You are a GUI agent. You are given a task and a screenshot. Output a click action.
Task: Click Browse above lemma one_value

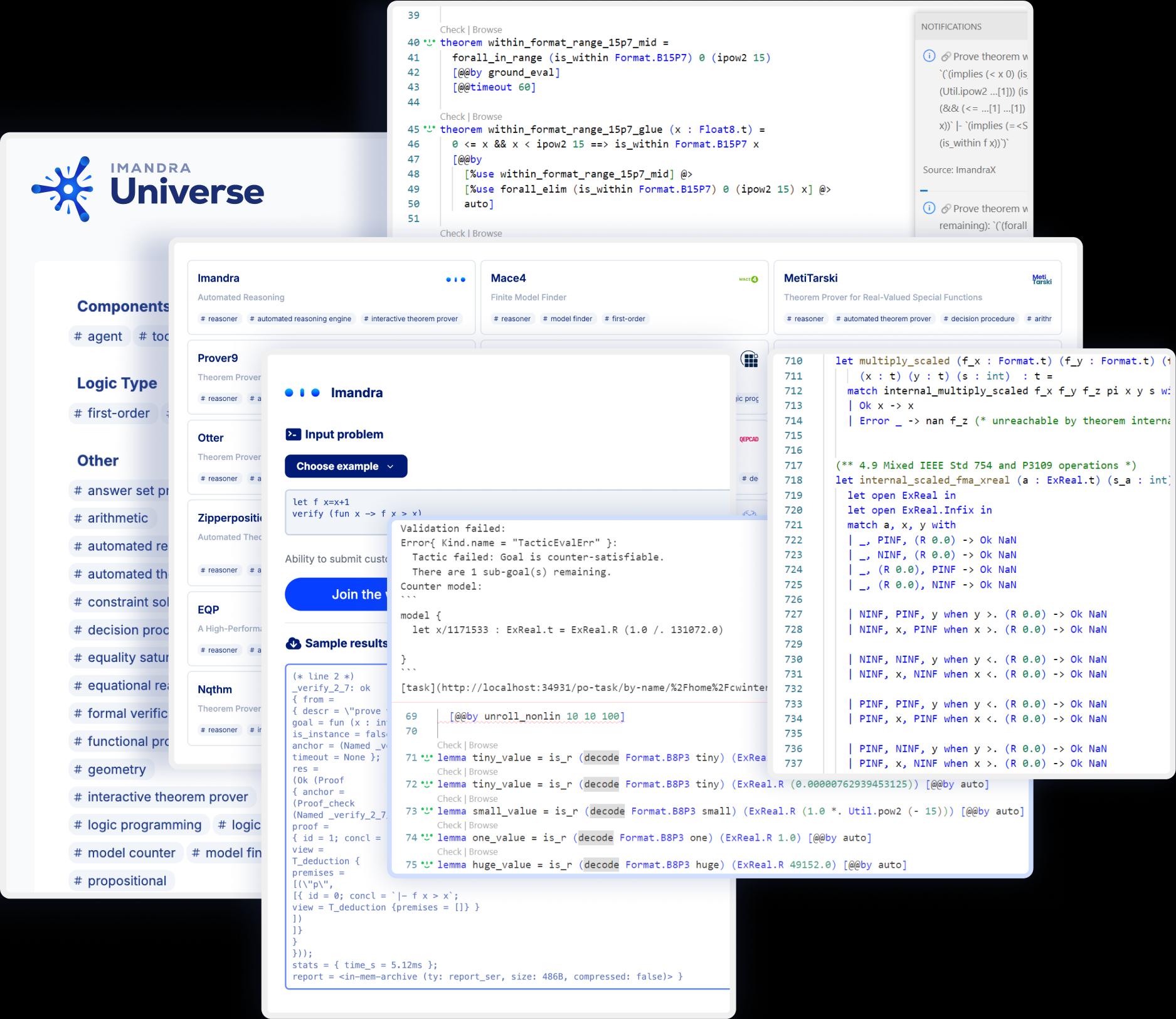click(483, 825)
